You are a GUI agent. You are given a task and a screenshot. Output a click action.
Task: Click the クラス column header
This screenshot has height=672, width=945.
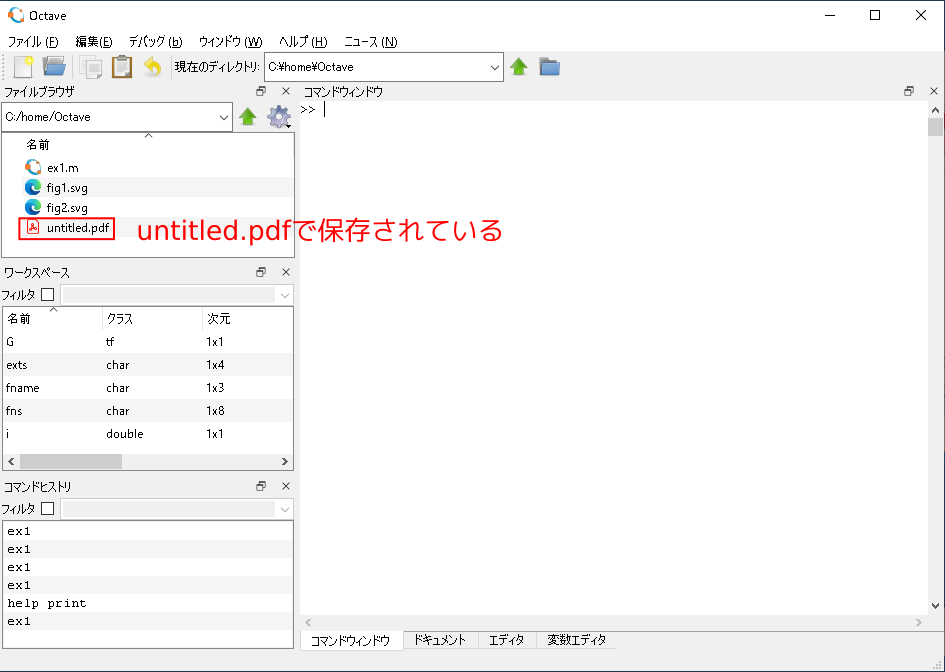pyautogui.click(x=120, y=319)
